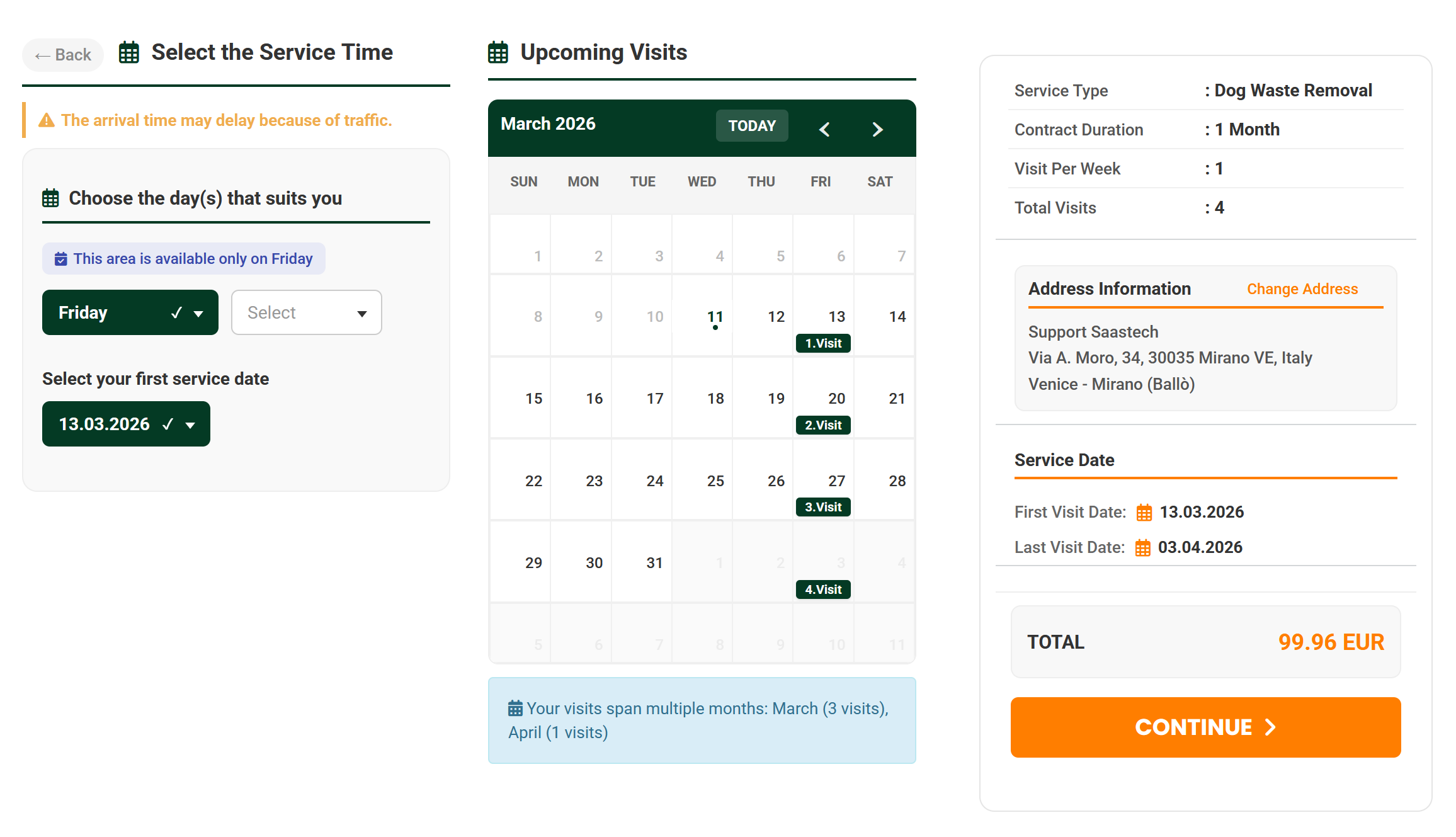This screenshot has width=1456, height=837.
Task: Click calendar icon next to Choose the day(s)
Action: pos(50,198)
